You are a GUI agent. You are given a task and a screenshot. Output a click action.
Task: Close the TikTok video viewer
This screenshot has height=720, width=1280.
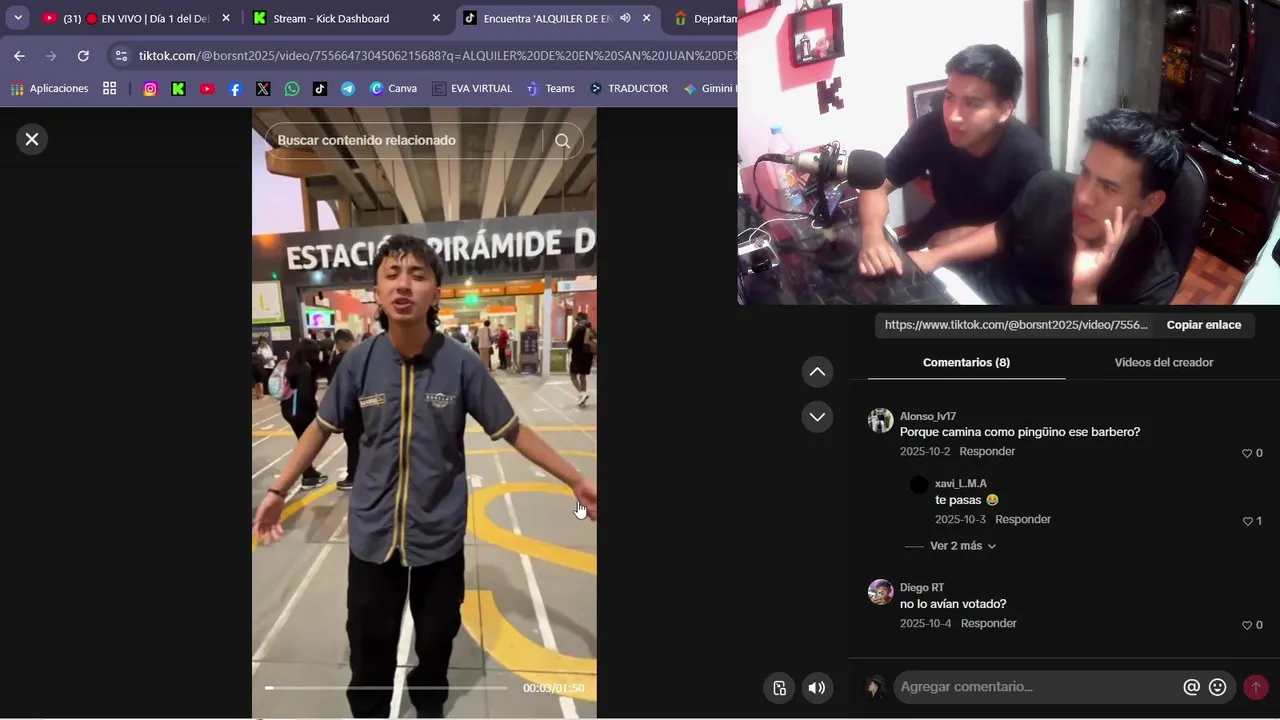[32, 139]
